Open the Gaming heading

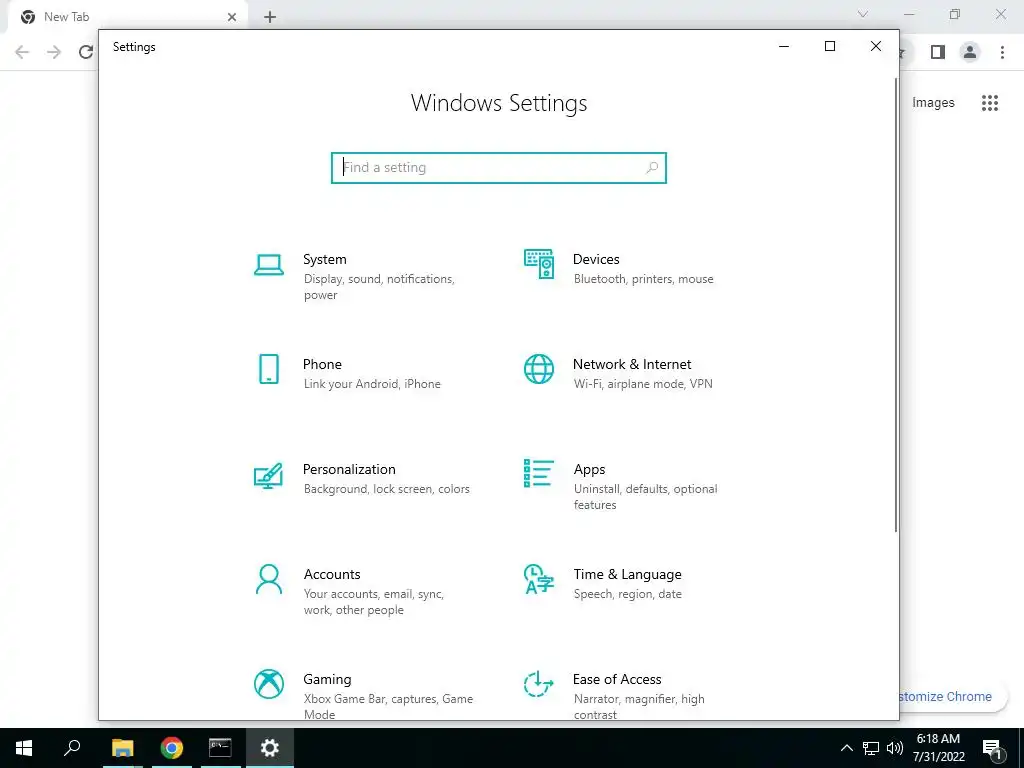click(327, 680)
